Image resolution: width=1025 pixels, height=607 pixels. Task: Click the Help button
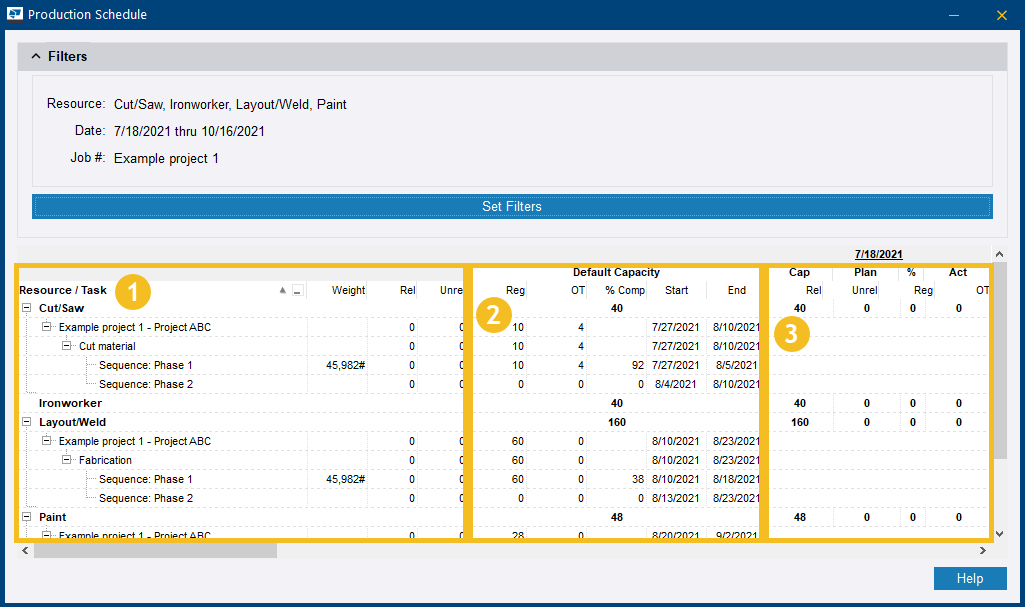(968, 578)
